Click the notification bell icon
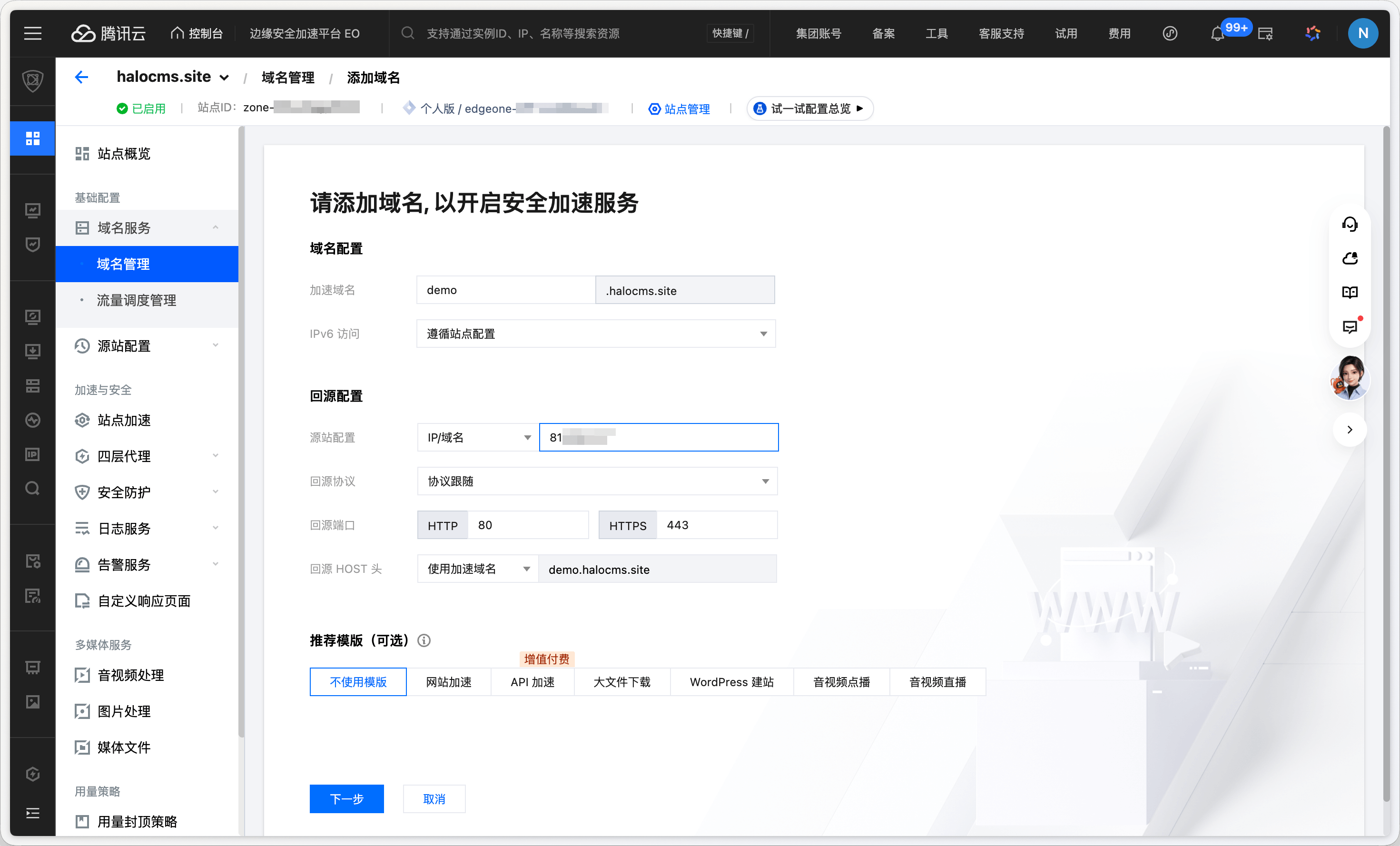This screenshot has height=846, width=1400. (x=1216, y=34)
